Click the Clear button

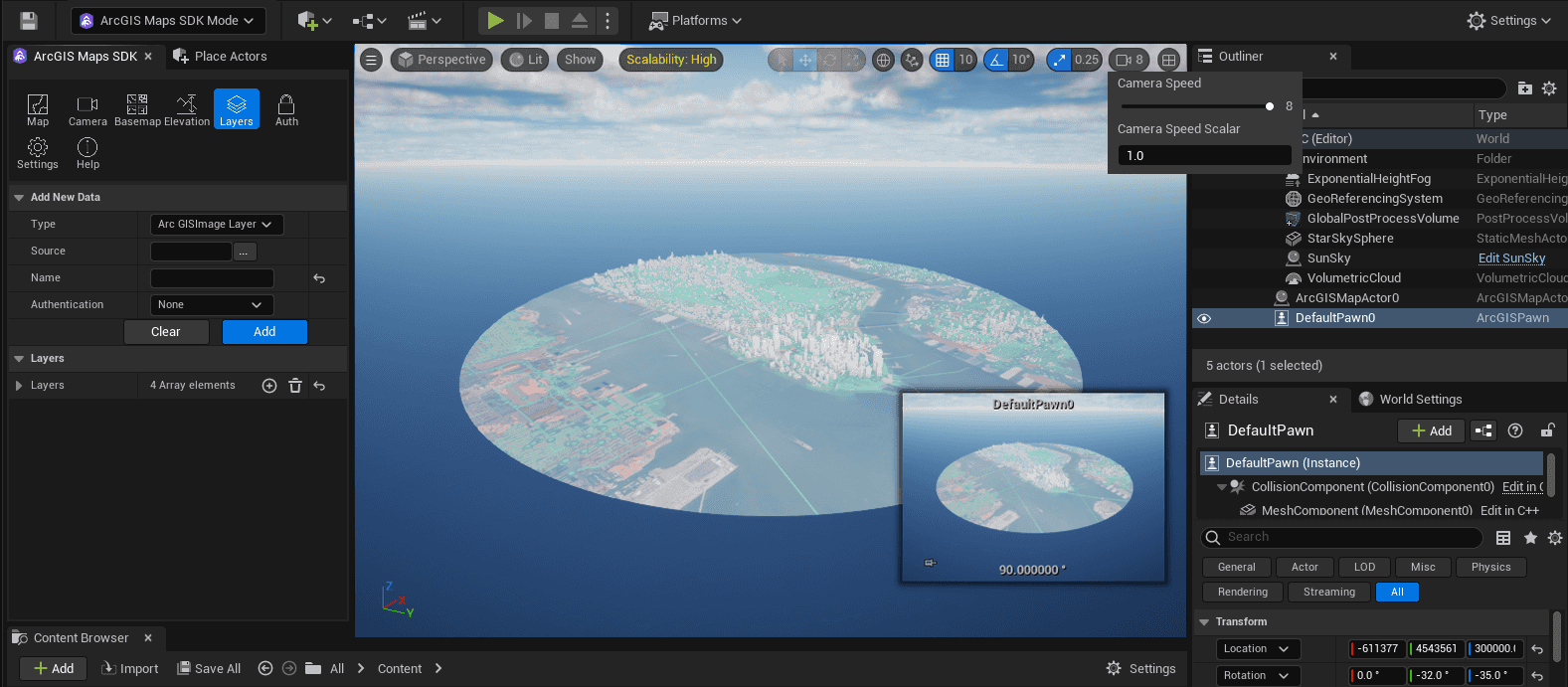pyautogui.click(x=166, y=332)
